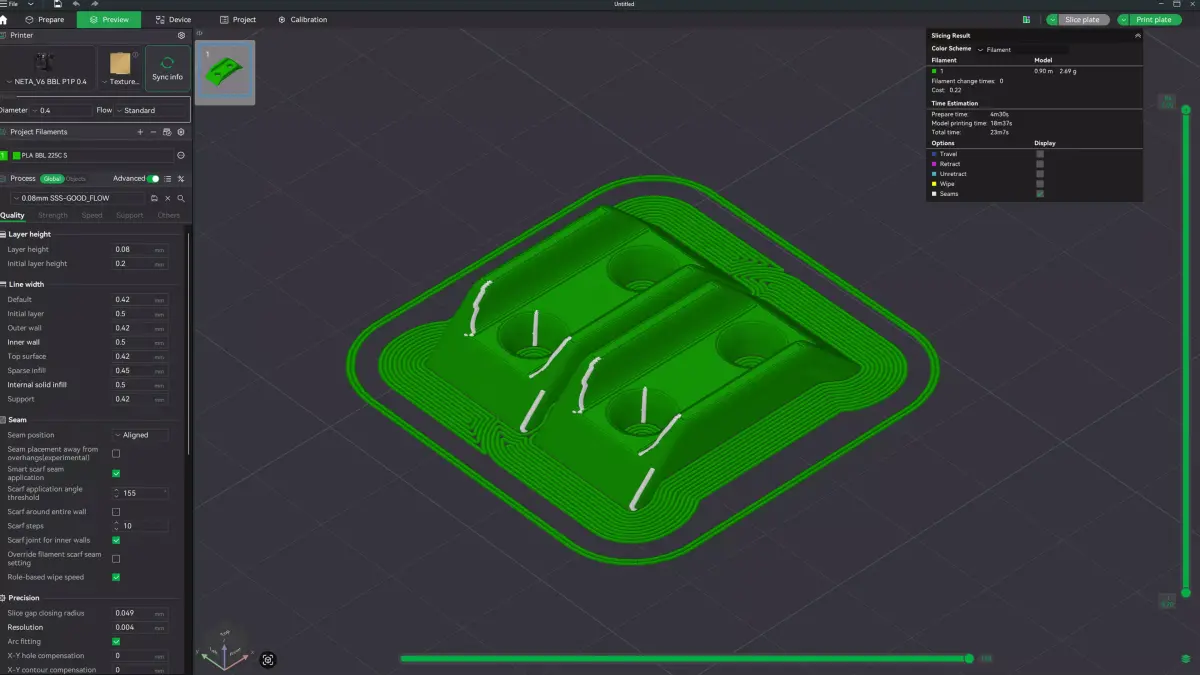This screenshot has height=675, width=1200.
Task: Switch to Project tab
Action: [x=238, y=19]
